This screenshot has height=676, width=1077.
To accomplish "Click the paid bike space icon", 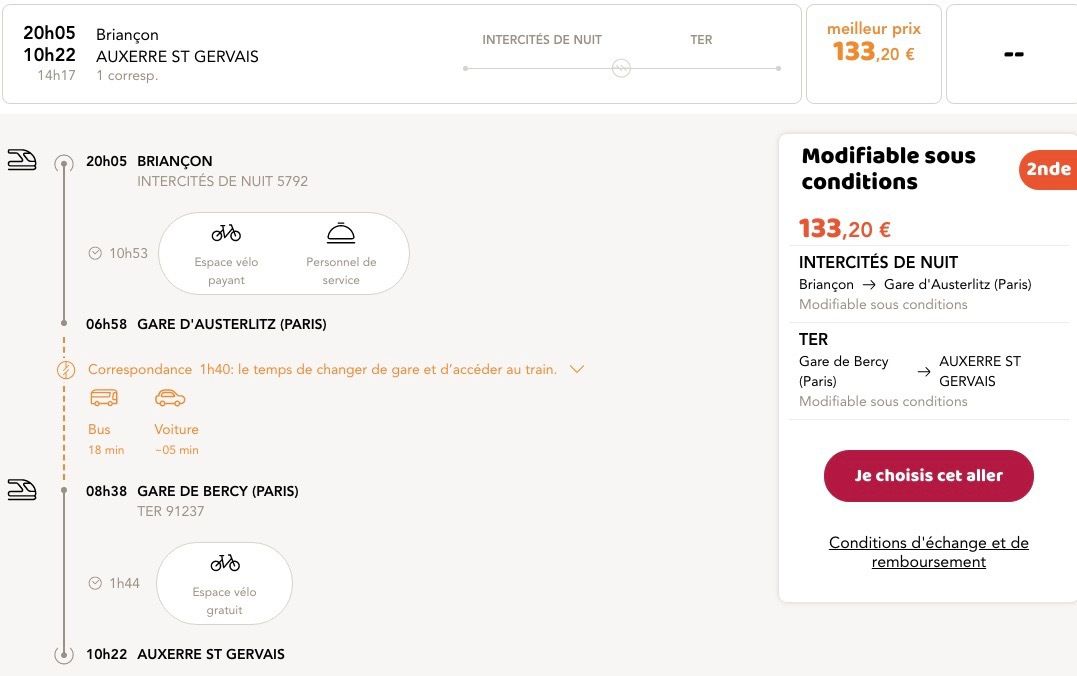I will click(x=226, y=233).
